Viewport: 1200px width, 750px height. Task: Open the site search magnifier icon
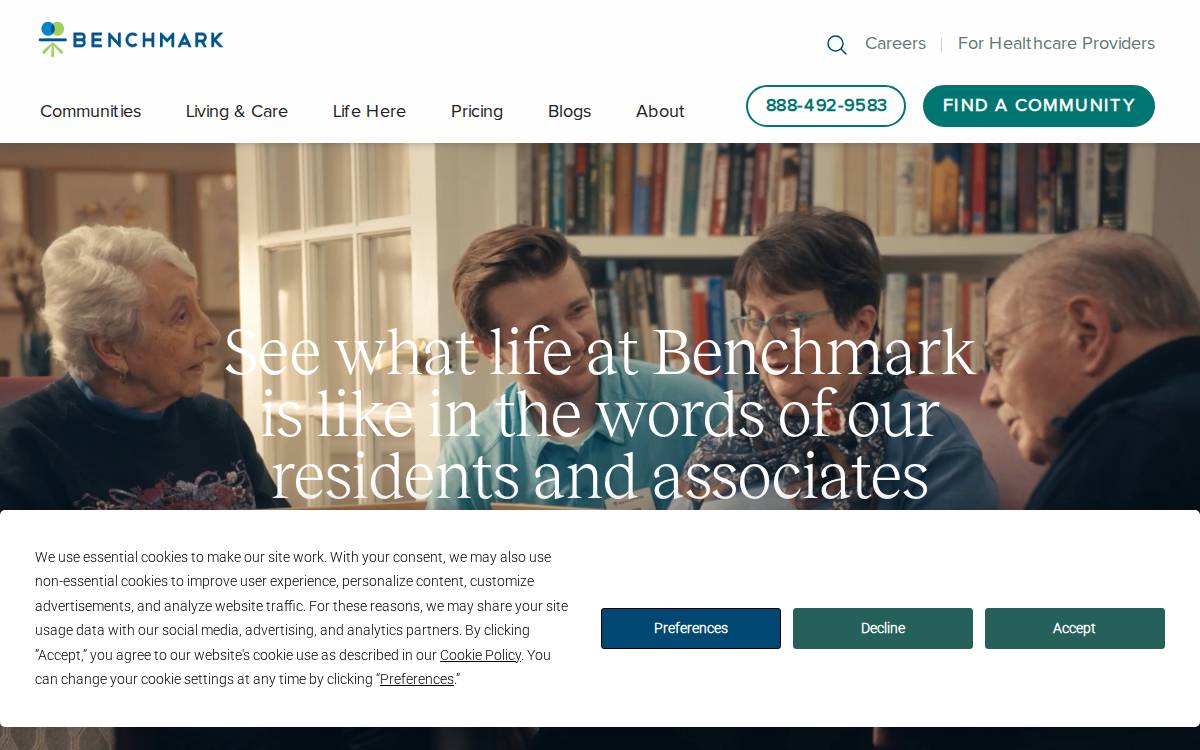tap(837, 44)
